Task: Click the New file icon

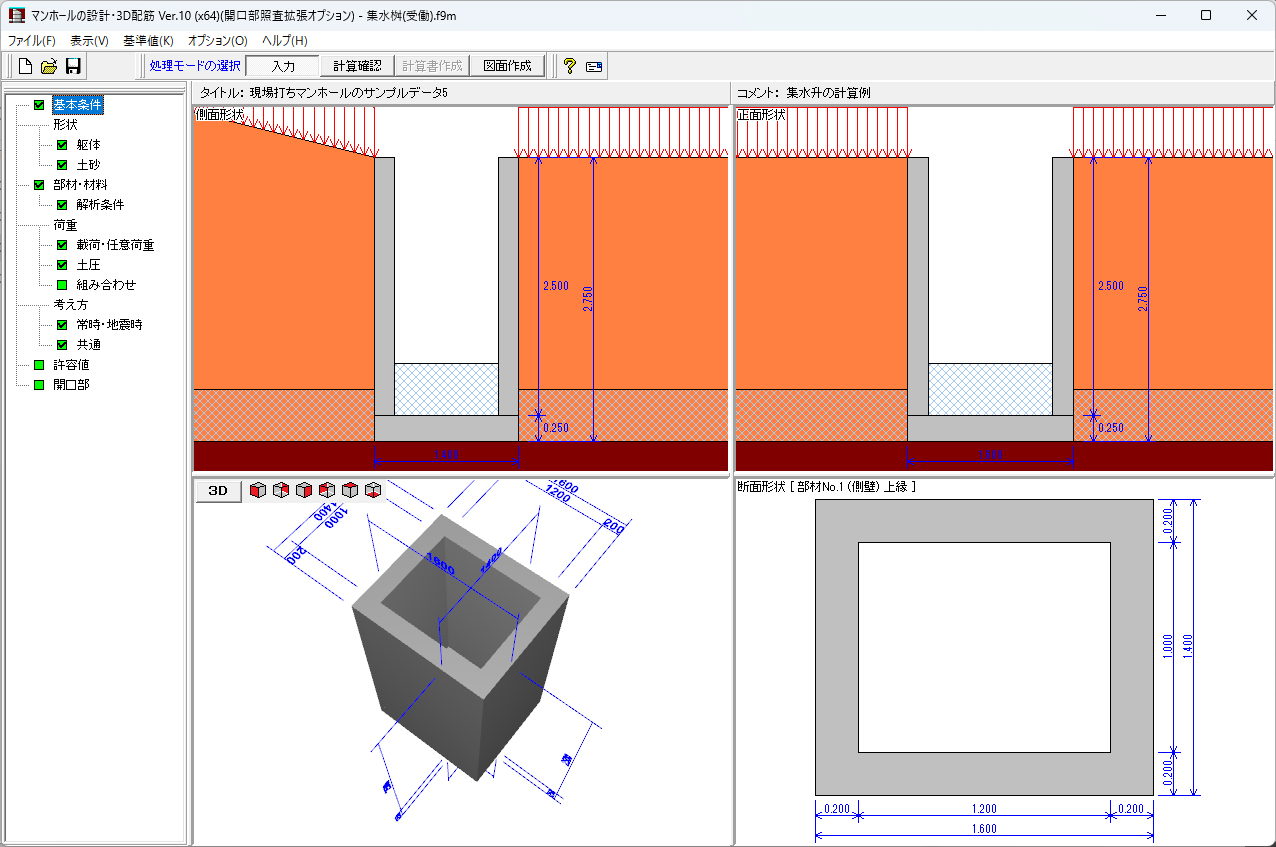Action: pyautogui.click(x=26, y=67)
